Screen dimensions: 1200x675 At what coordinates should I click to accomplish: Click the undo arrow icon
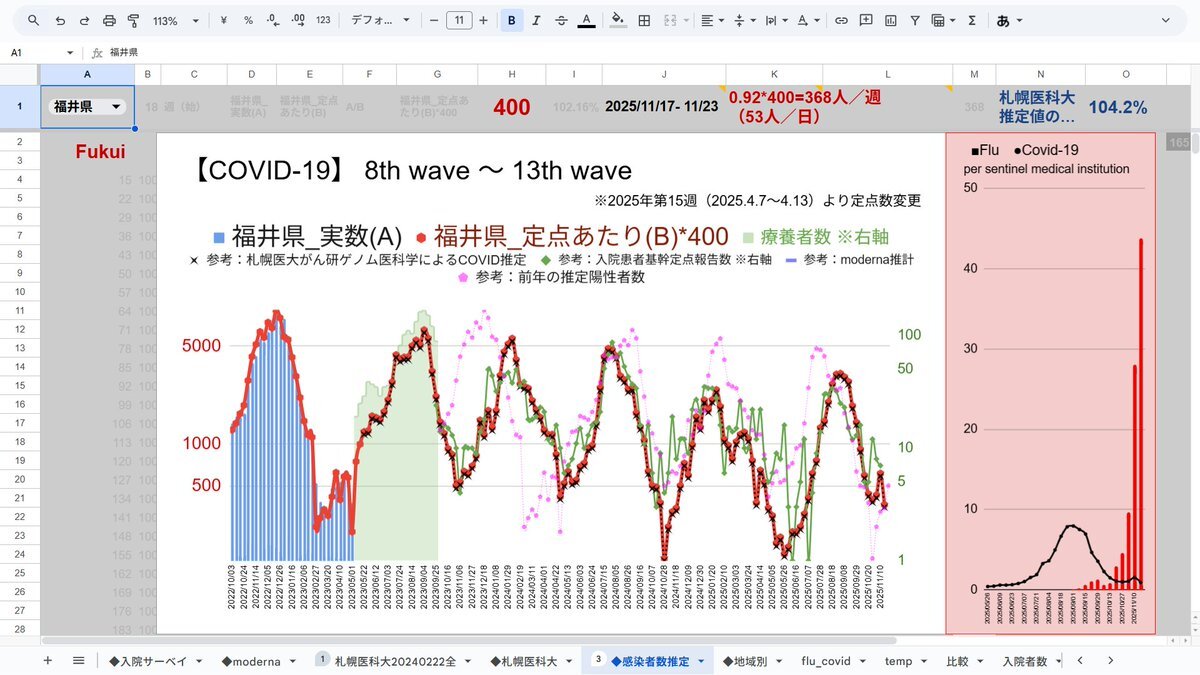(x=60, y=20)
